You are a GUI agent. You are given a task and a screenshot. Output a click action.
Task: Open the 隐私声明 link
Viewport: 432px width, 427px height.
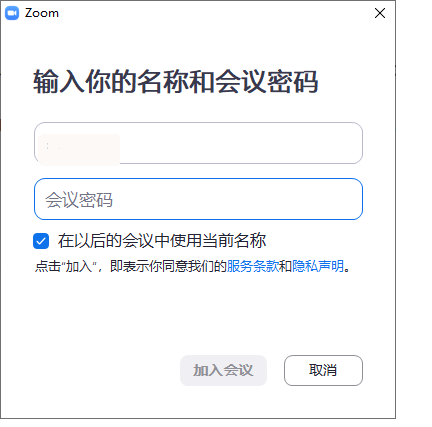tap(318, 266)
